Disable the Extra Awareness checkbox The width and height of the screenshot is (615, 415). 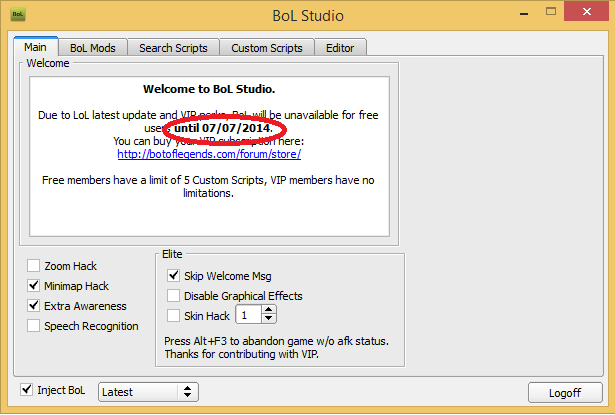pyautogui.click(x=34, y=305)
